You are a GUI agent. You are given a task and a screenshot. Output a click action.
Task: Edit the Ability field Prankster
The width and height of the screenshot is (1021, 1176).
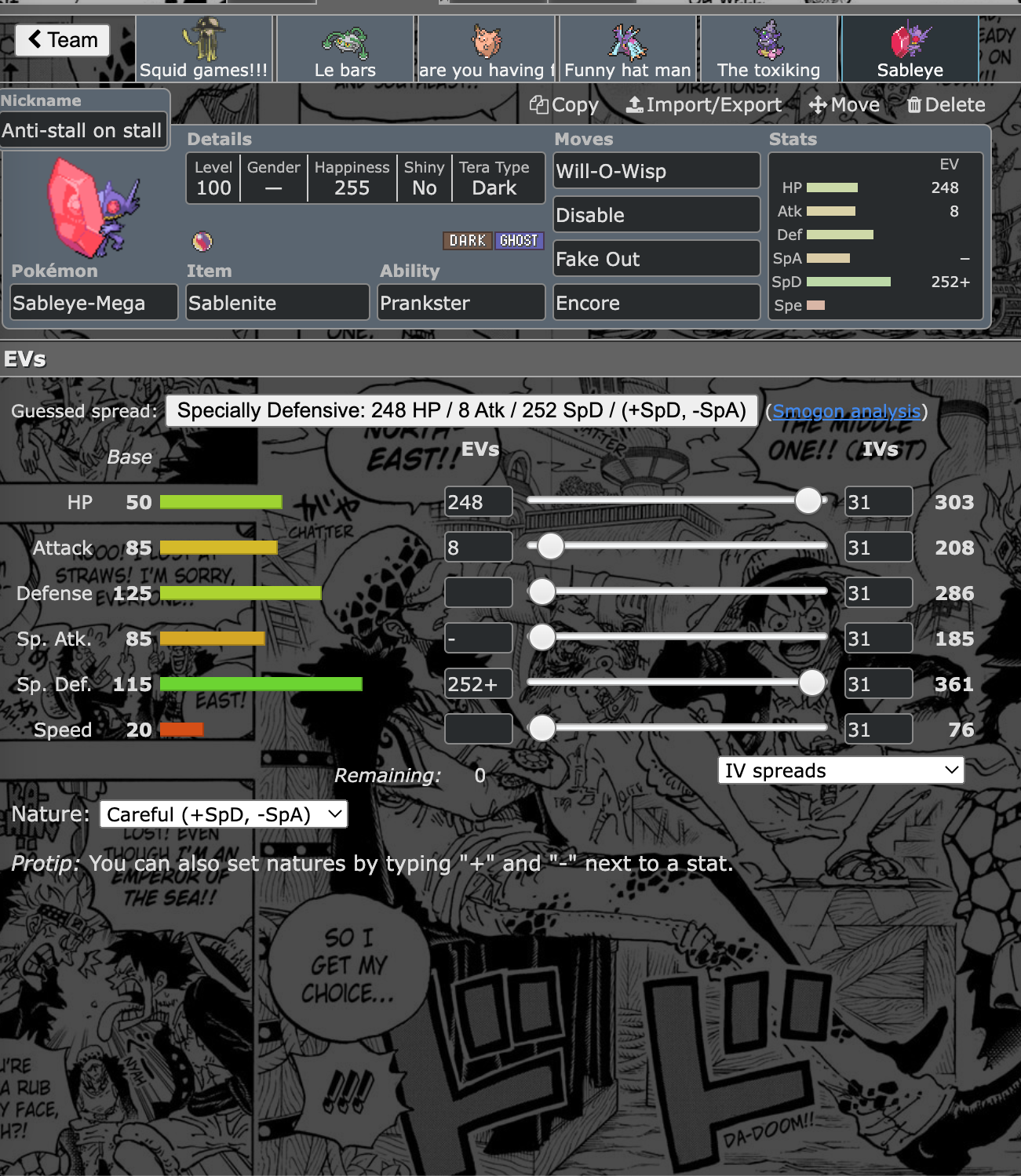point(461,303)
